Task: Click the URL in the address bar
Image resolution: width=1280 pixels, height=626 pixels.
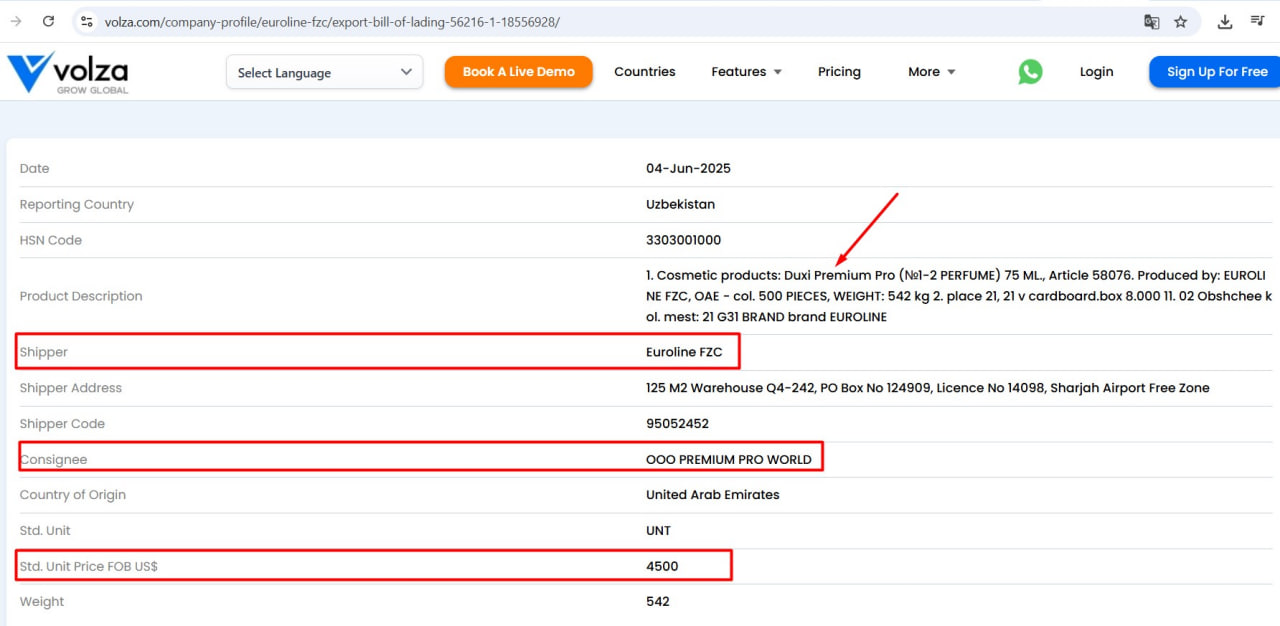Action: click(x=332, y=21)
